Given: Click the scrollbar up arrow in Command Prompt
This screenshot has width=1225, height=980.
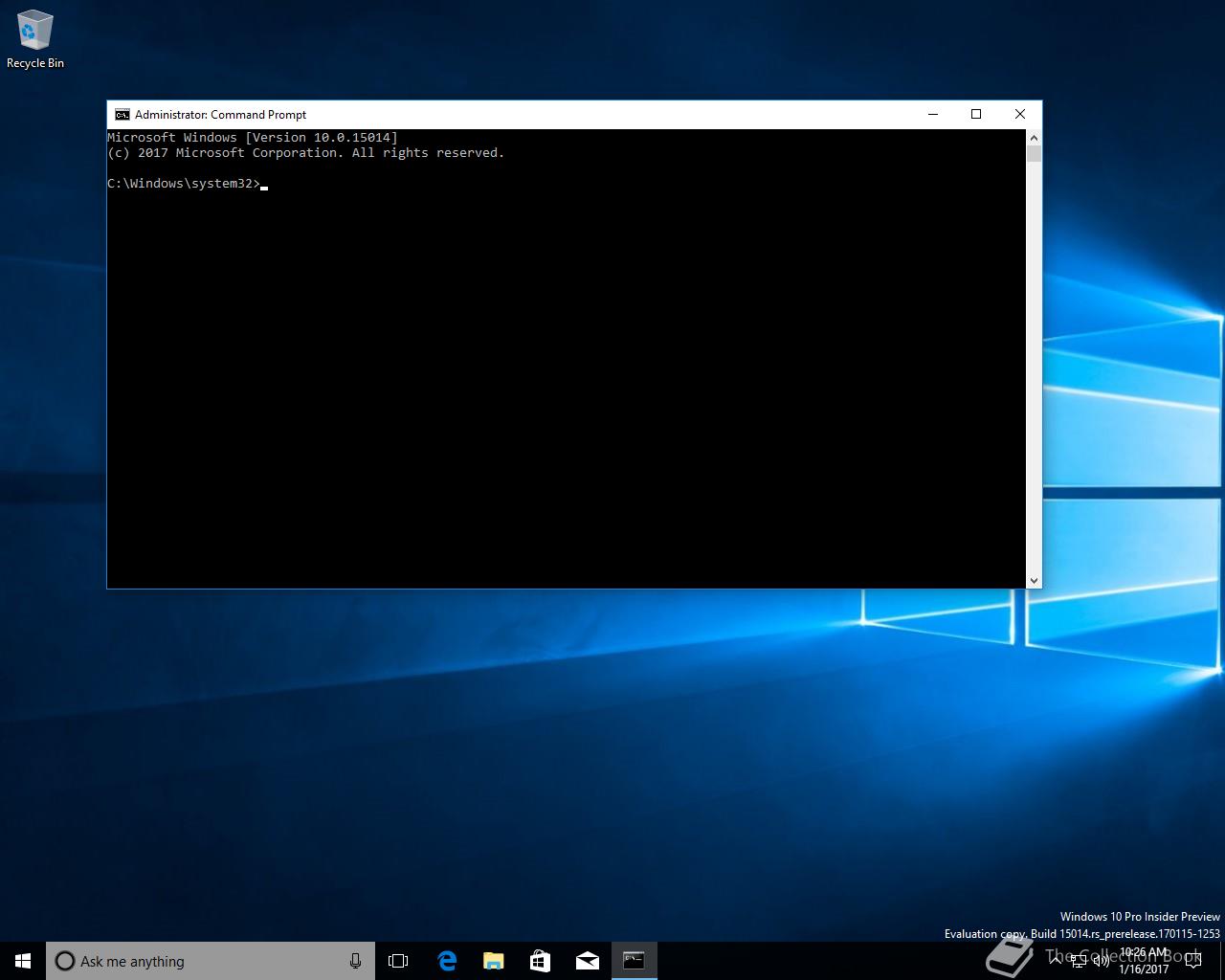Looking at the screenshot, I should point(1035,136).
